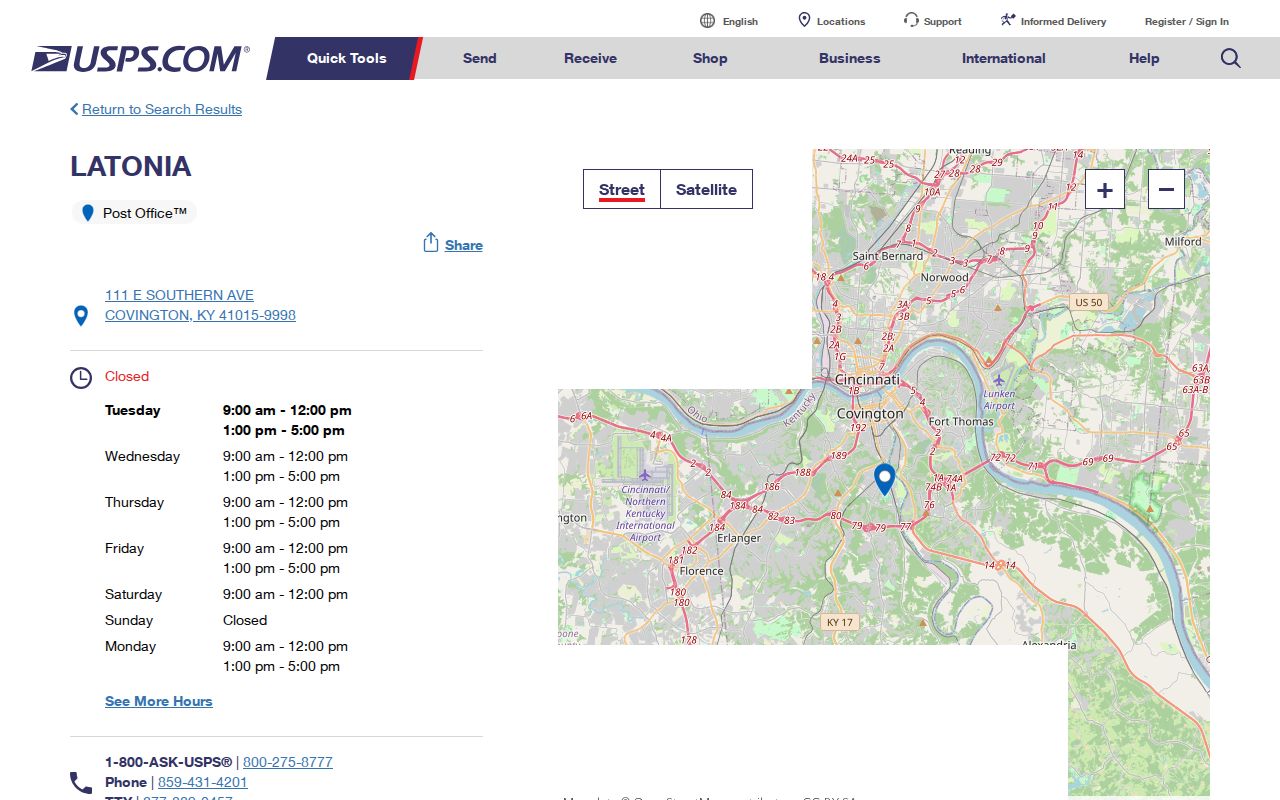Click the Cincinnati label on the map
1280x800 pixels.
(867, 380)
